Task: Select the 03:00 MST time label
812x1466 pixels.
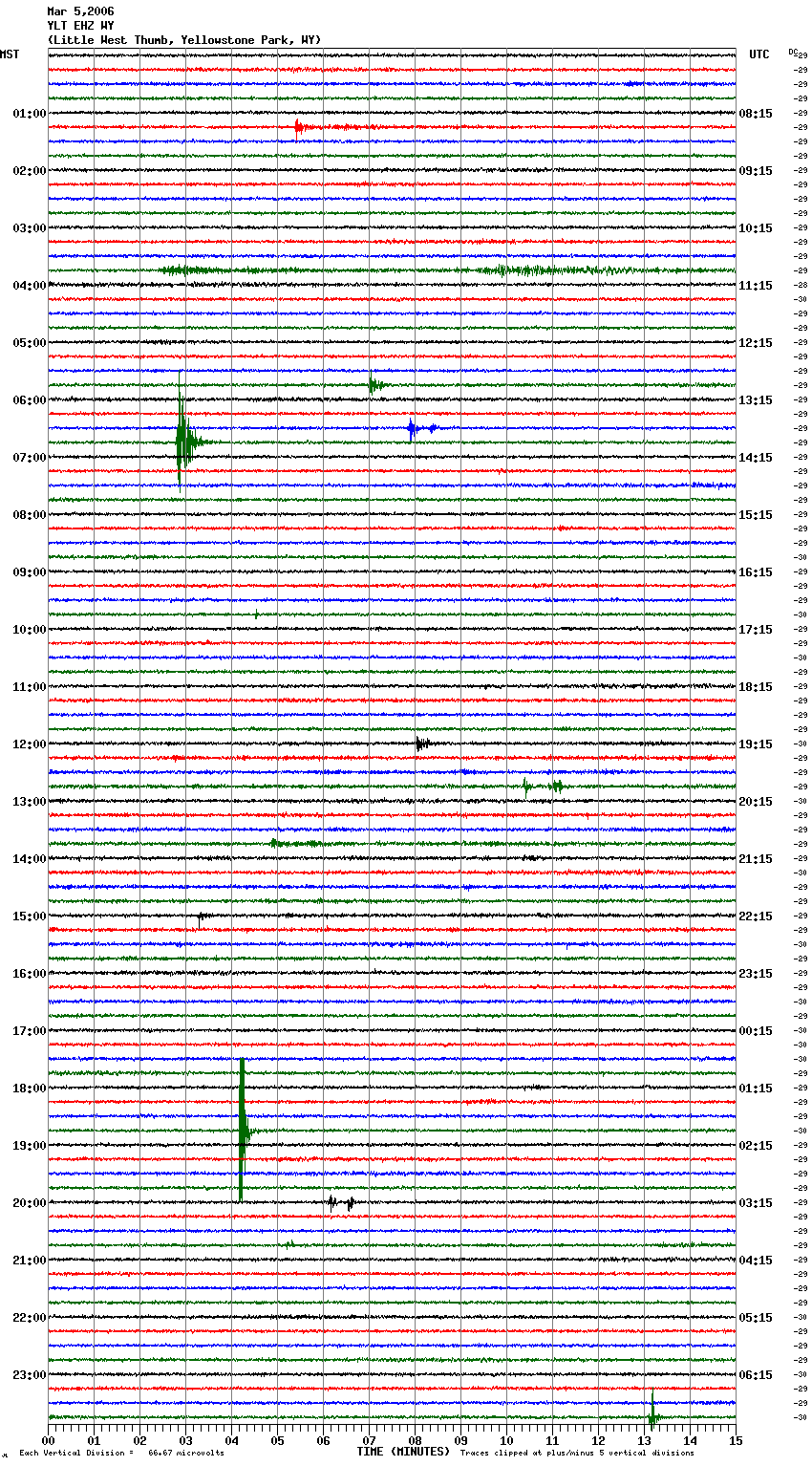Action: 30,228
